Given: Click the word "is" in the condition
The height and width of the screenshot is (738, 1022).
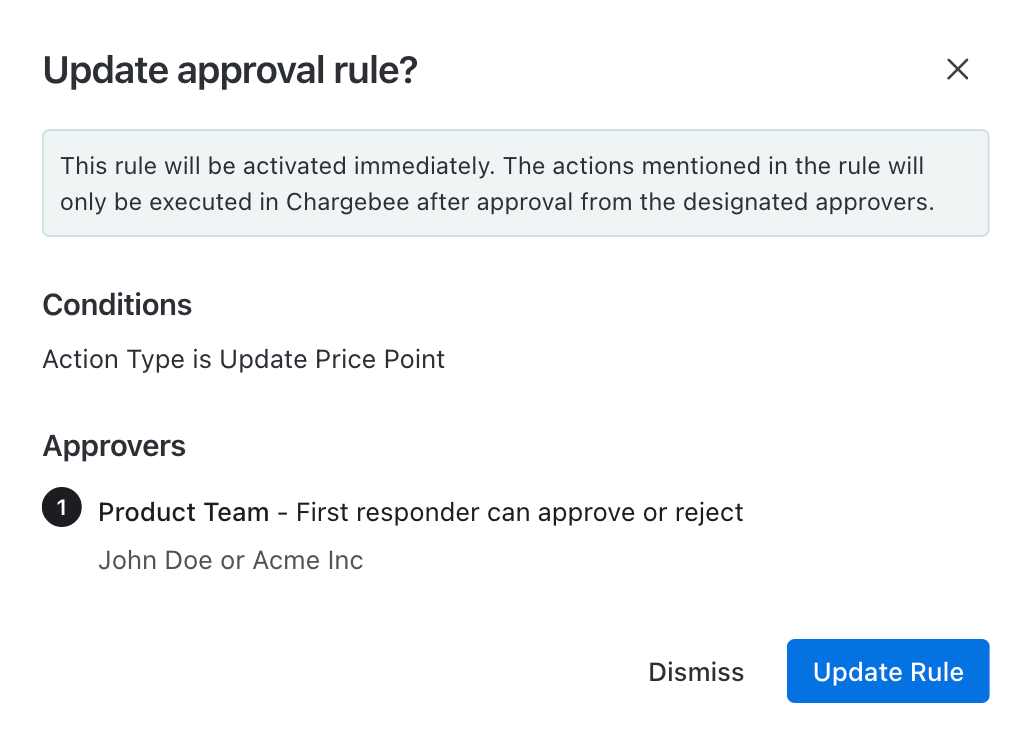Looking at the screenshot, I should [x=201, y=359].
